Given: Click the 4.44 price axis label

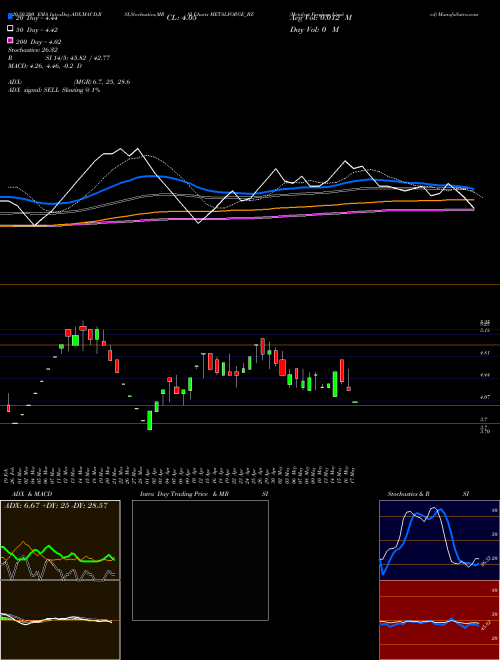Looking at the screenshot, I should (484, 375).
